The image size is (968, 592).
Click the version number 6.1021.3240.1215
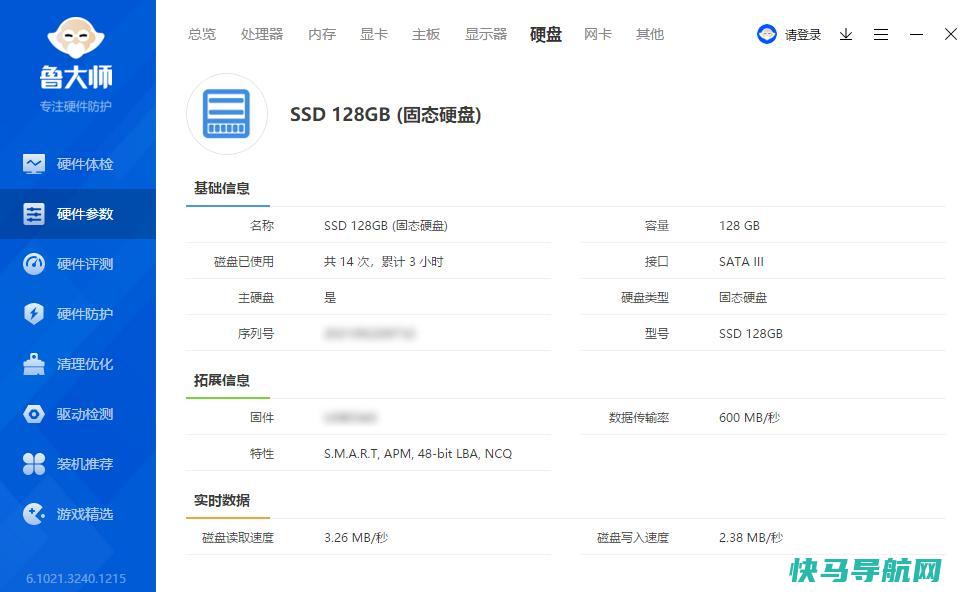tap(76, 578)
